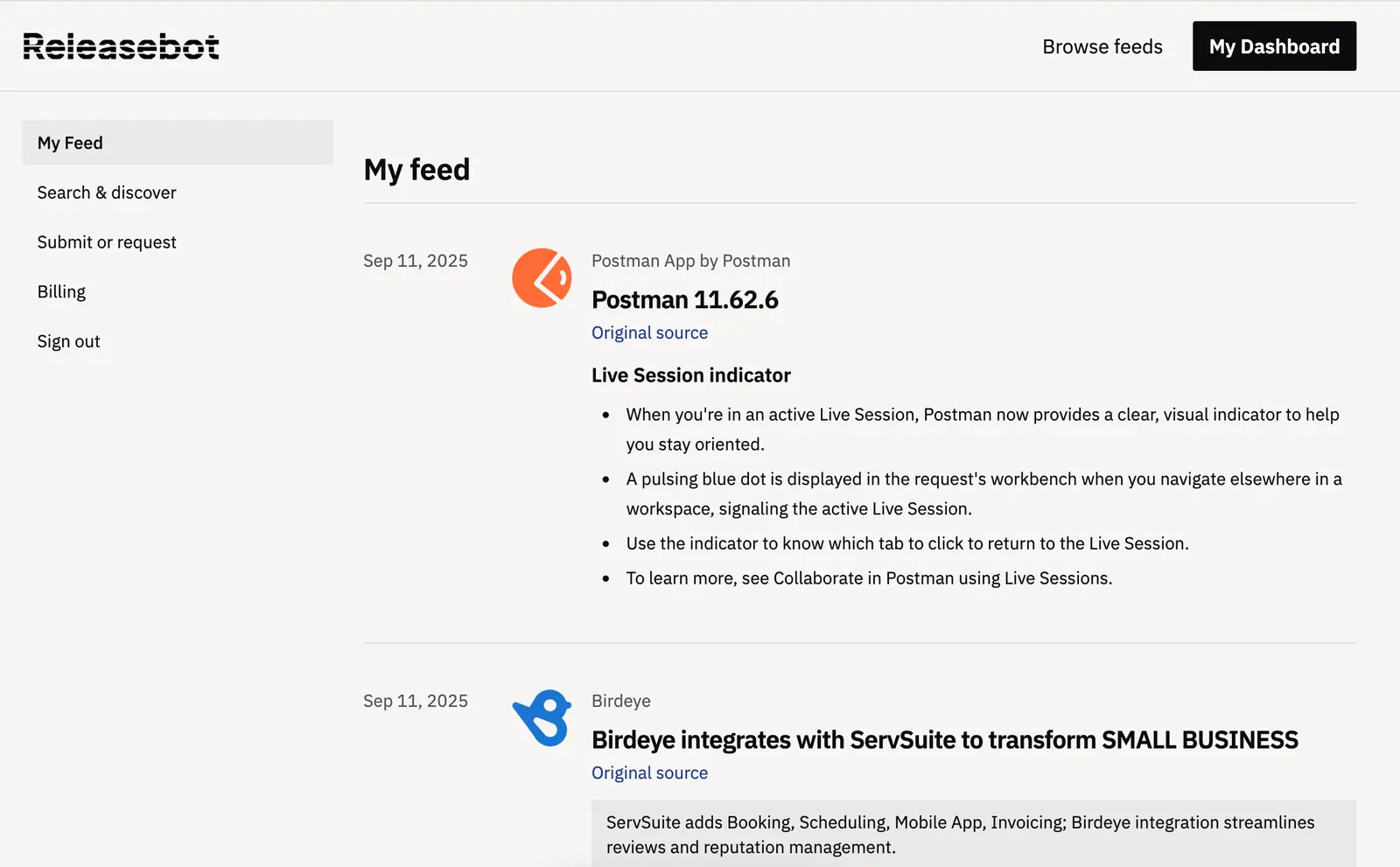Open Original source for Postman 11.62.6
Image resolution: width=1400 pixels, height=867 pixels.
649,332
